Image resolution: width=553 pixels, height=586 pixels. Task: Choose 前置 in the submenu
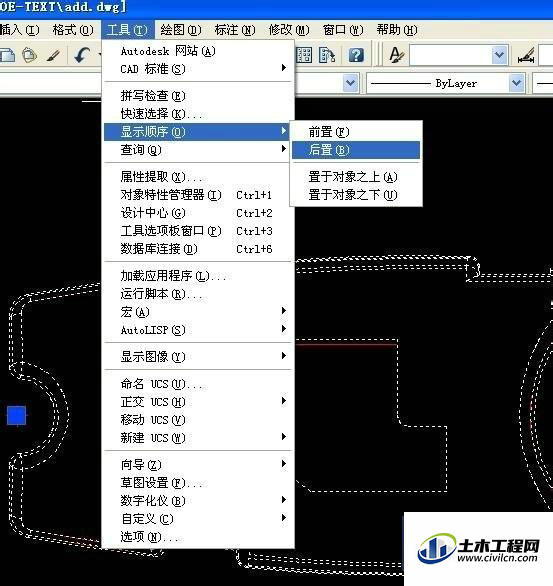(356, 132)
